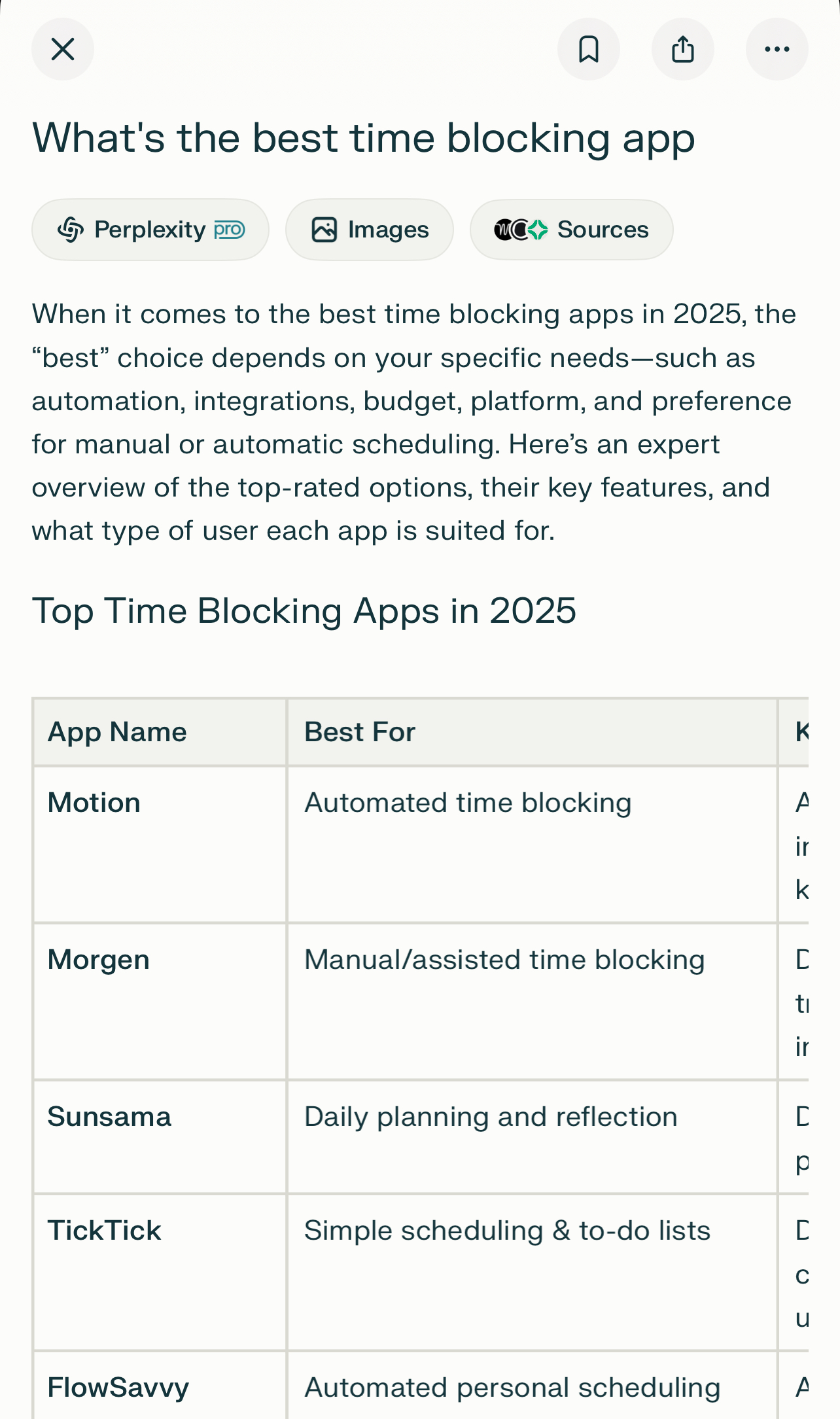
Task: Switch to the Images tab
Action: point(370,230)
